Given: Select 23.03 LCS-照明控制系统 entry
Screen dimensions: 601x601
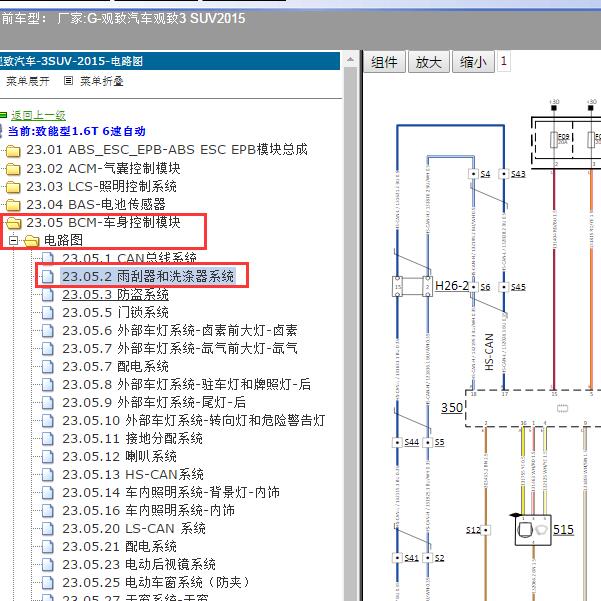Looking at the screenshot, I should [x=101, y=186].
